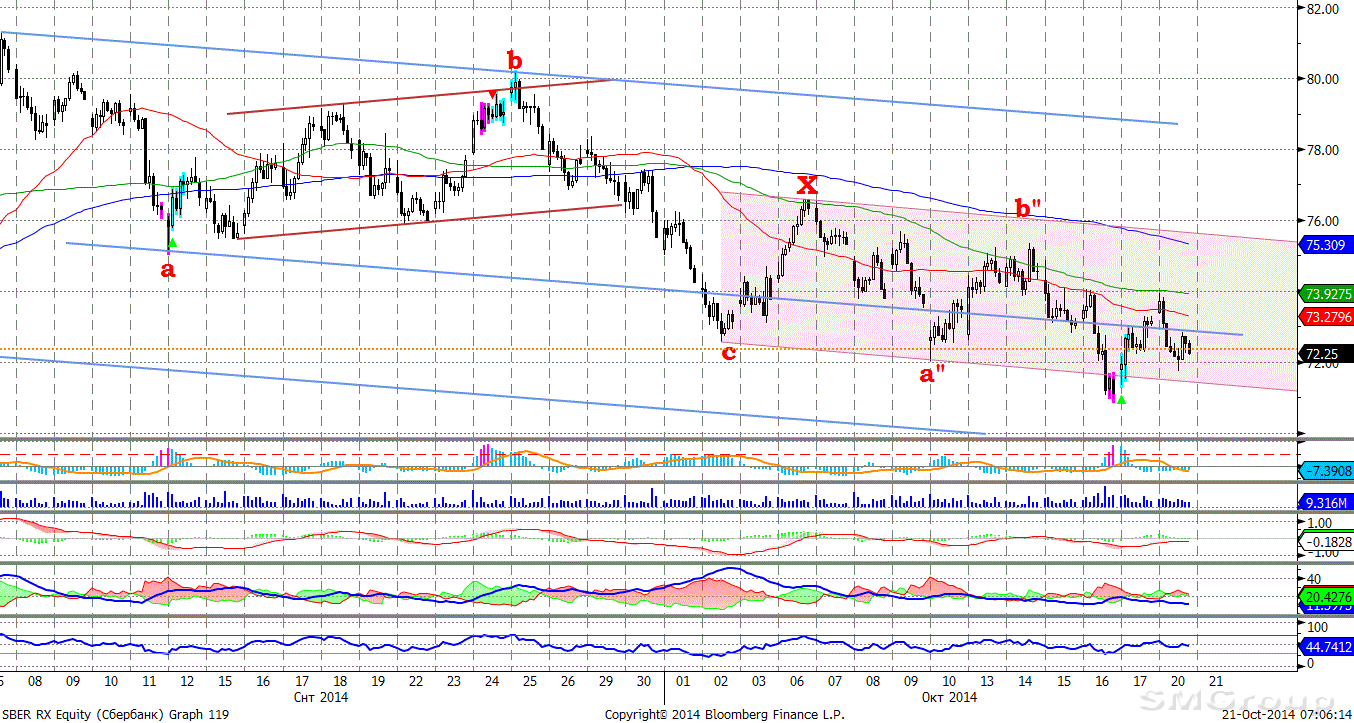
Task: Select the red X wave label
Action: point(806,185)
